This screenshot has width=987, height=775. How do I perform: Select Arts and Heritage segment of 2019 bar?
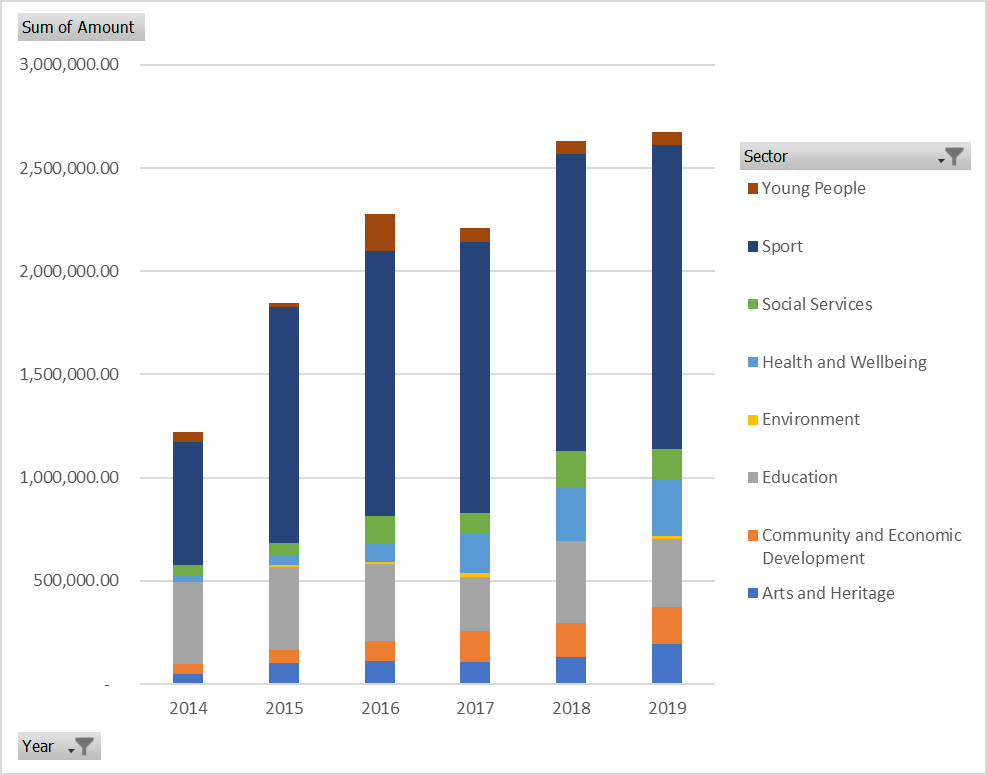tap(667, 664)
